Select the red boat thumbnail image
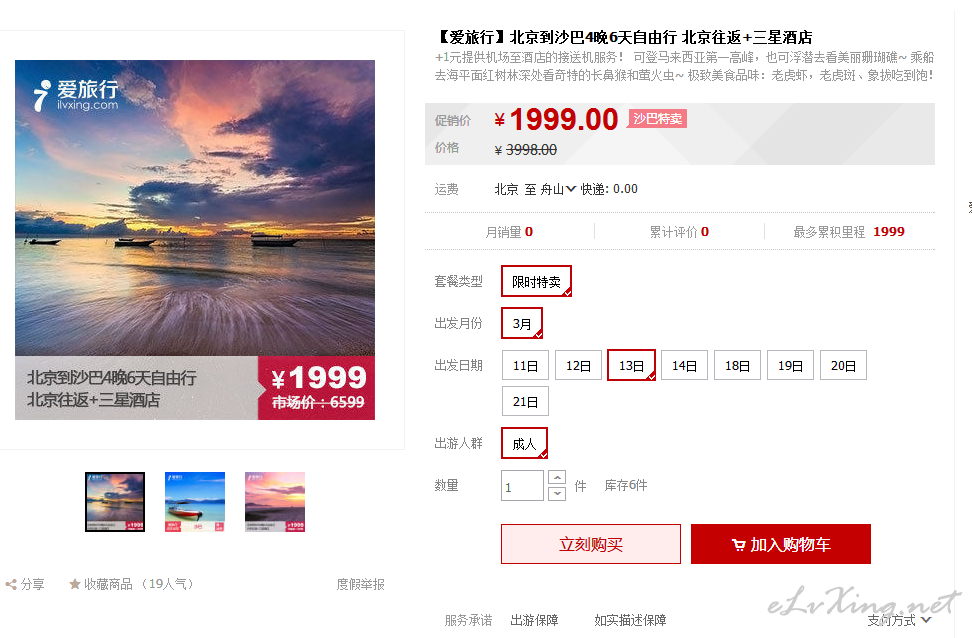 point(195,502)
